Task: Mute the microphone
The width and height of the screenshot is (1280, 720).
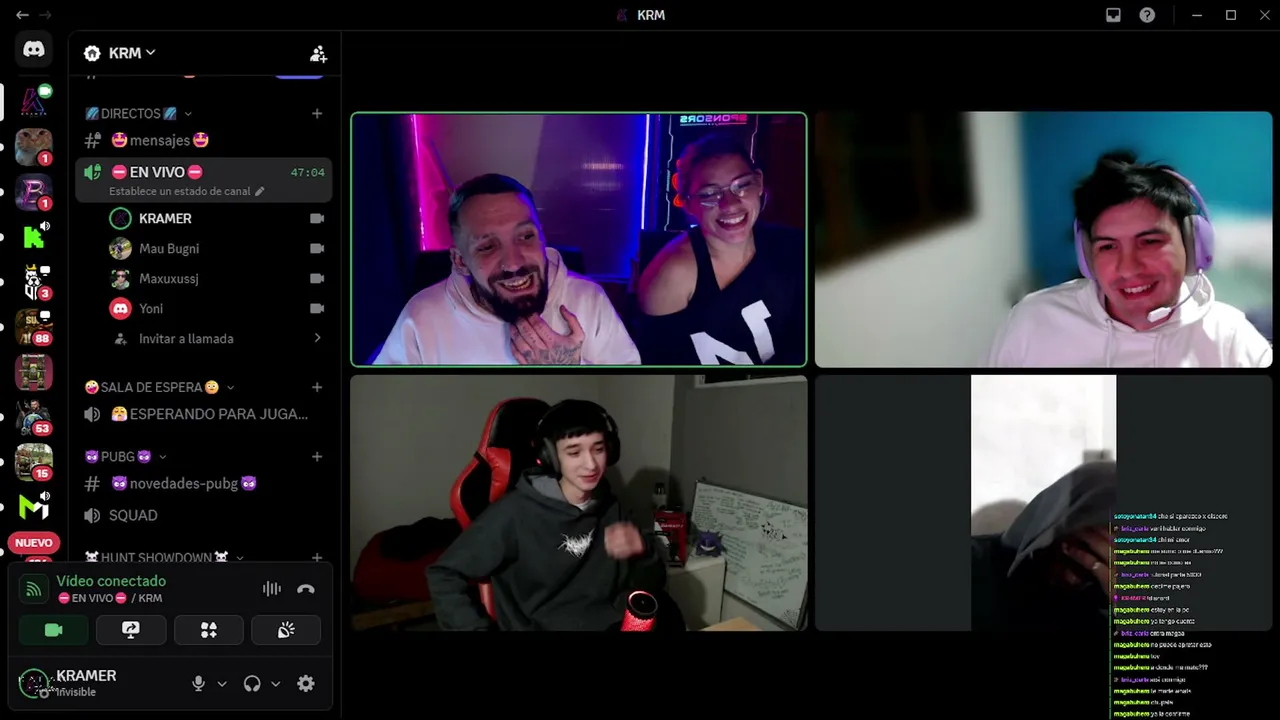Action: tap(198, 683)
